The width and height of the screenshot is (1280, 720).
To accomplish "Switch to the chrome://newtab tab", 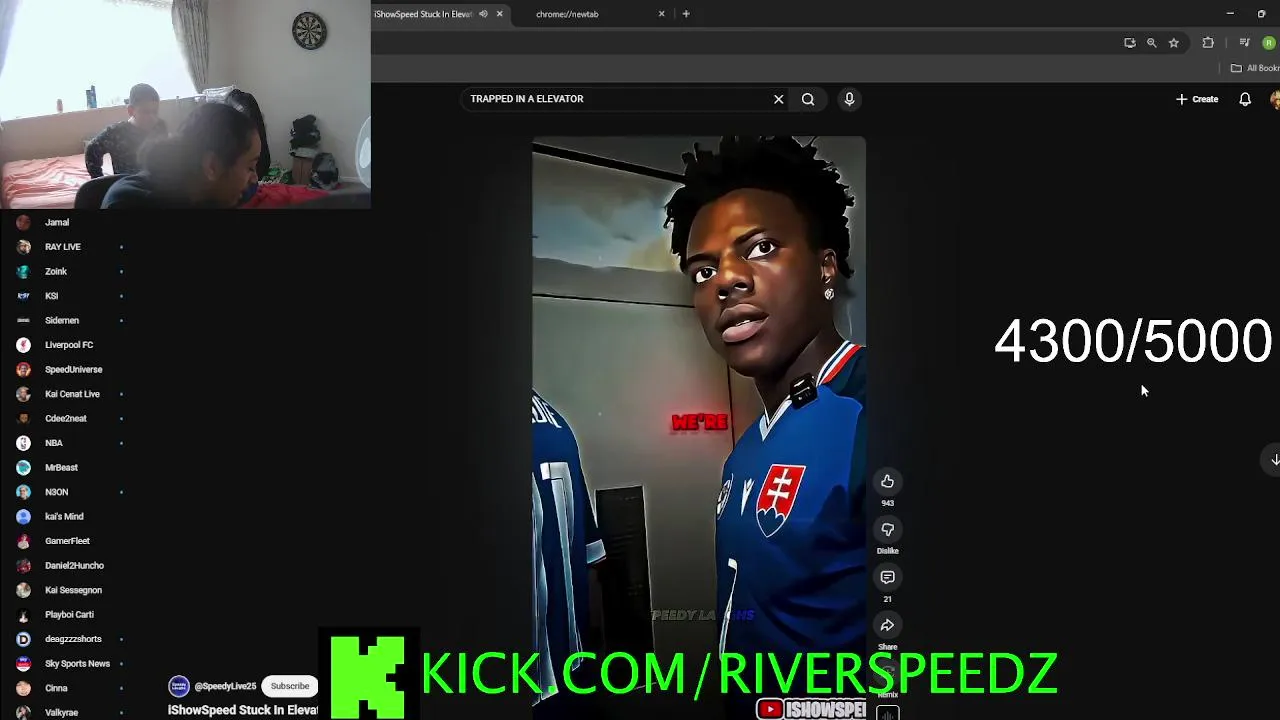I will (590, 14).
